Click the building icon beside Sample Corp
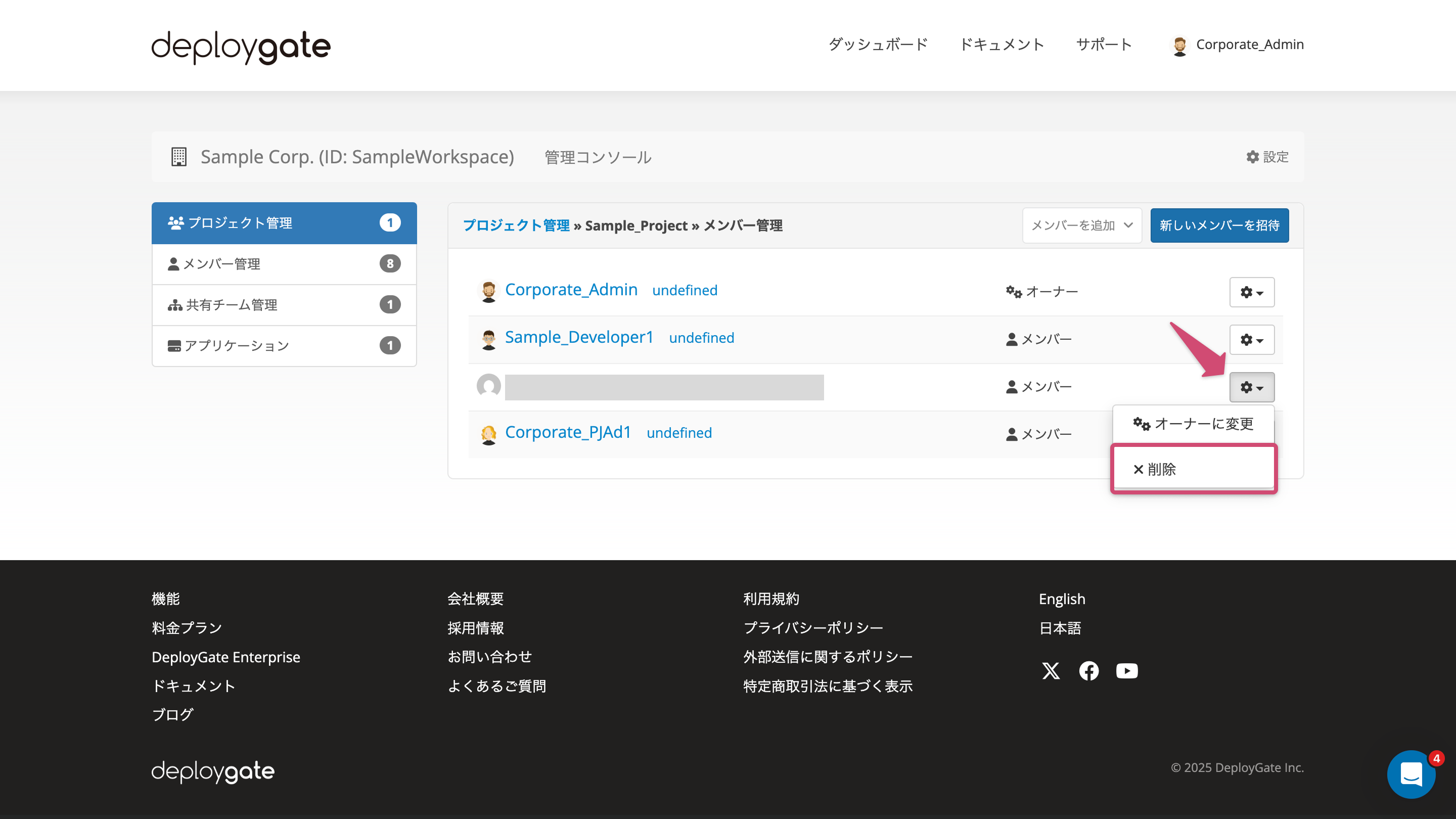This screenshot has height=819, width=1456. [178, 157]
